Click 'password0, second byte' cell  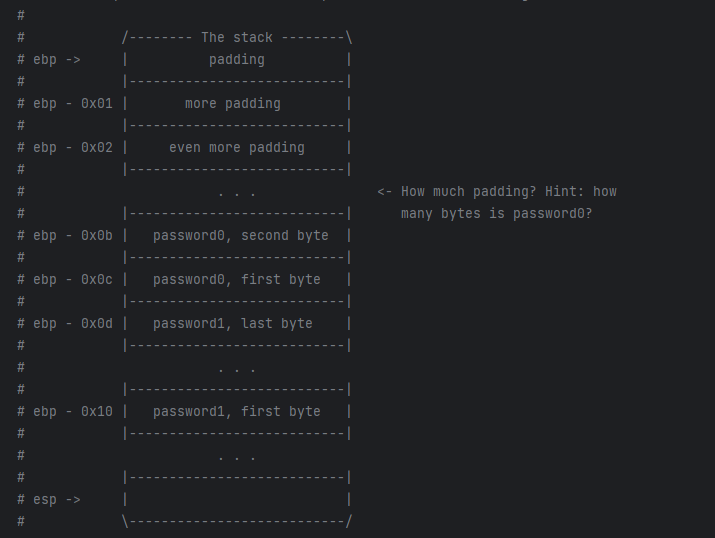click(241, 236)
